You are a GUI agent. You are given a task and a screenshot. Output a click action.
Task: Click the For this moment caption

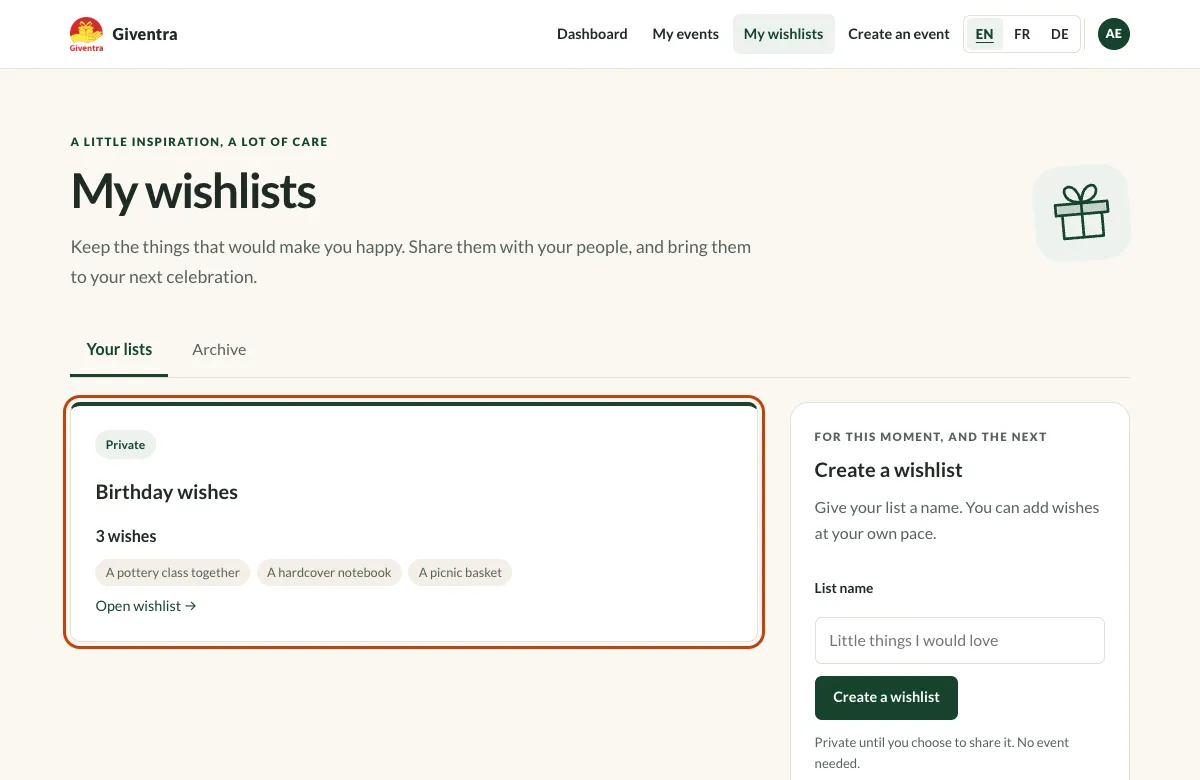click(931, 437)
